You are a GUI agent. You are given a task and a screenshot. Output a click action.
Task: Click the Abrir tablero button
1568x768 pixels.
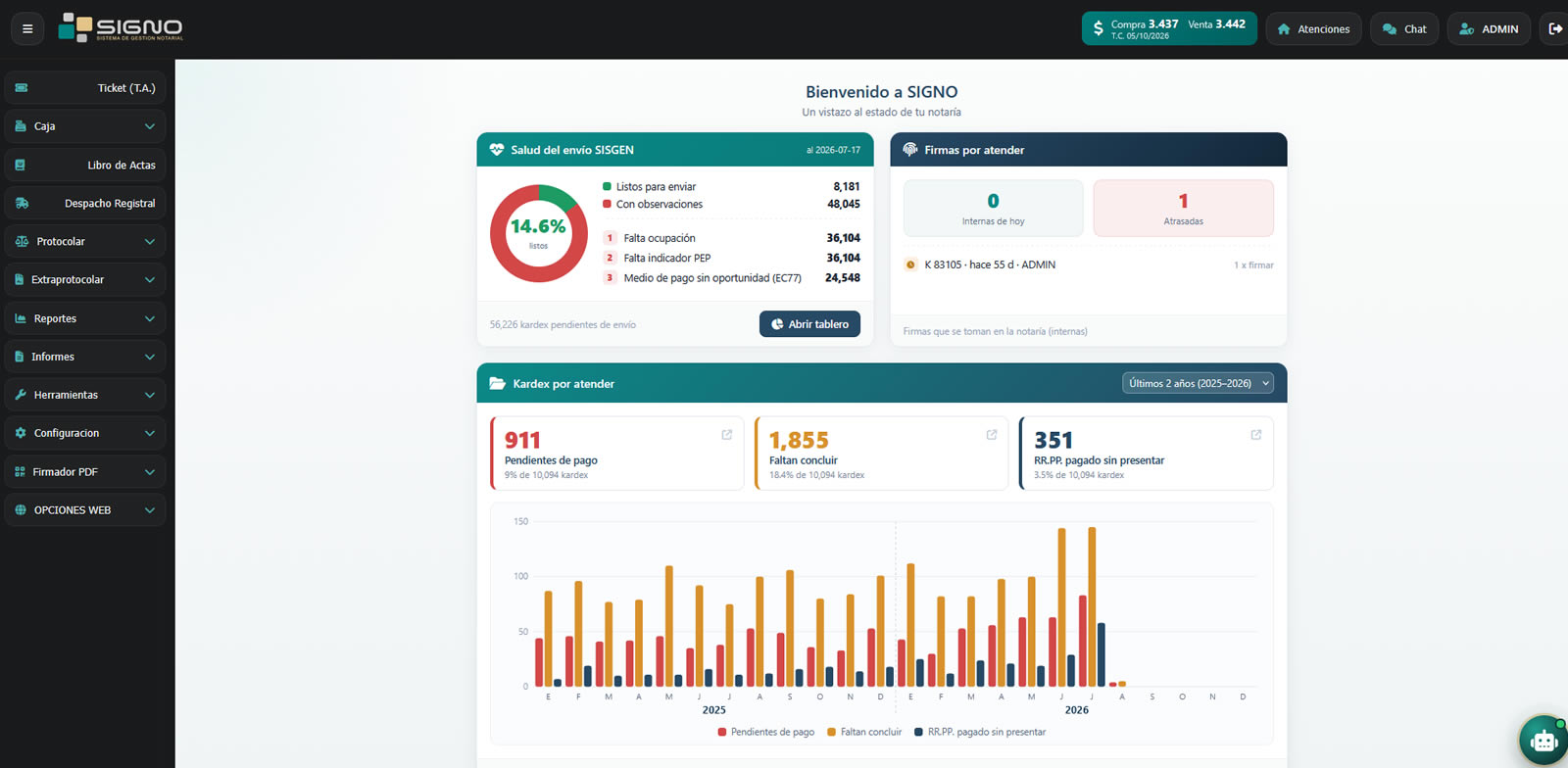click(x=809, y=324)
